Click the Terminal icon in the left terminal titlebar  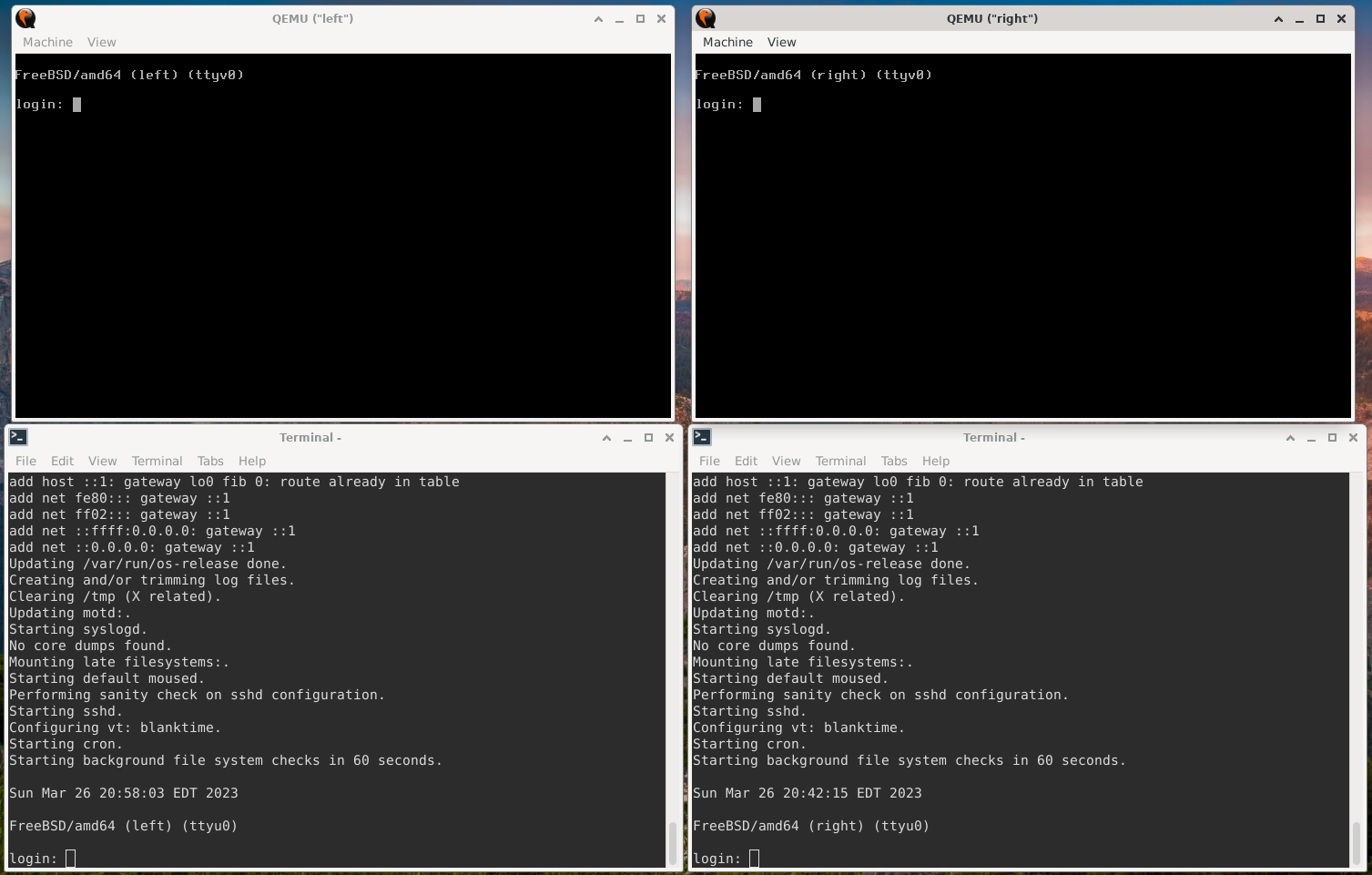(18, 437)
